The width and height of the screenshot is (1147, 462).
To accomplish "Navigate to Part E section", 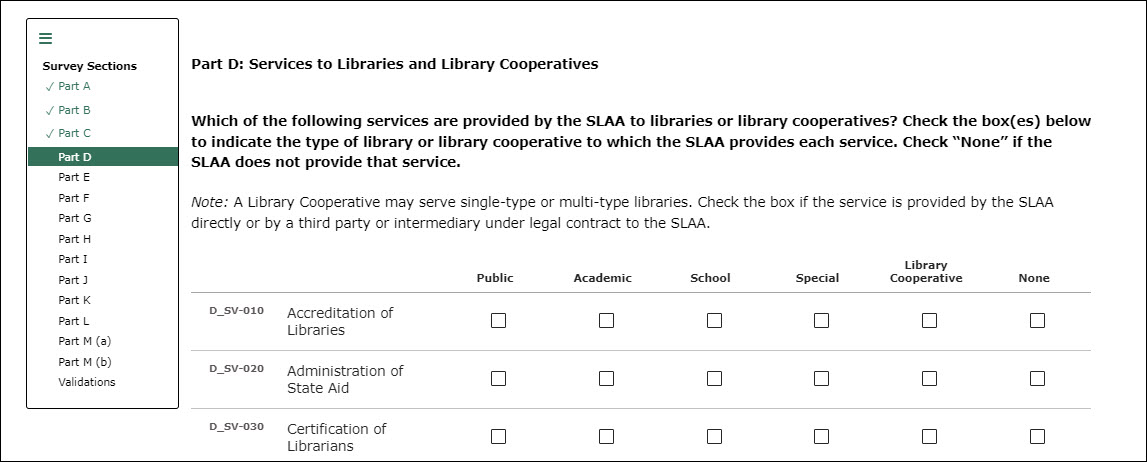I will pyautogui.click(x=74, y=177).
